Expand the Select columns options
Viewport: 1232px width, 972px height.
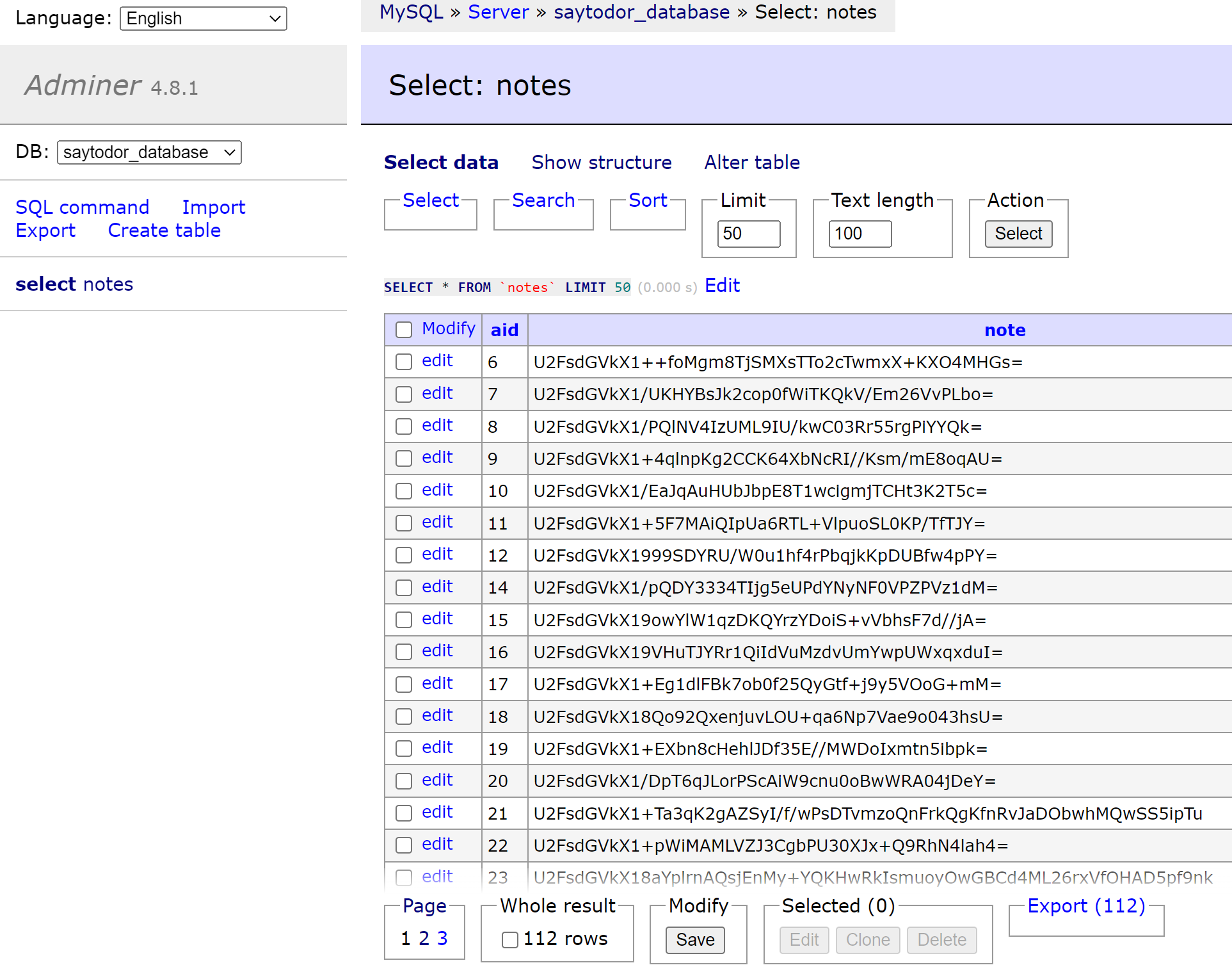point(429,200)
